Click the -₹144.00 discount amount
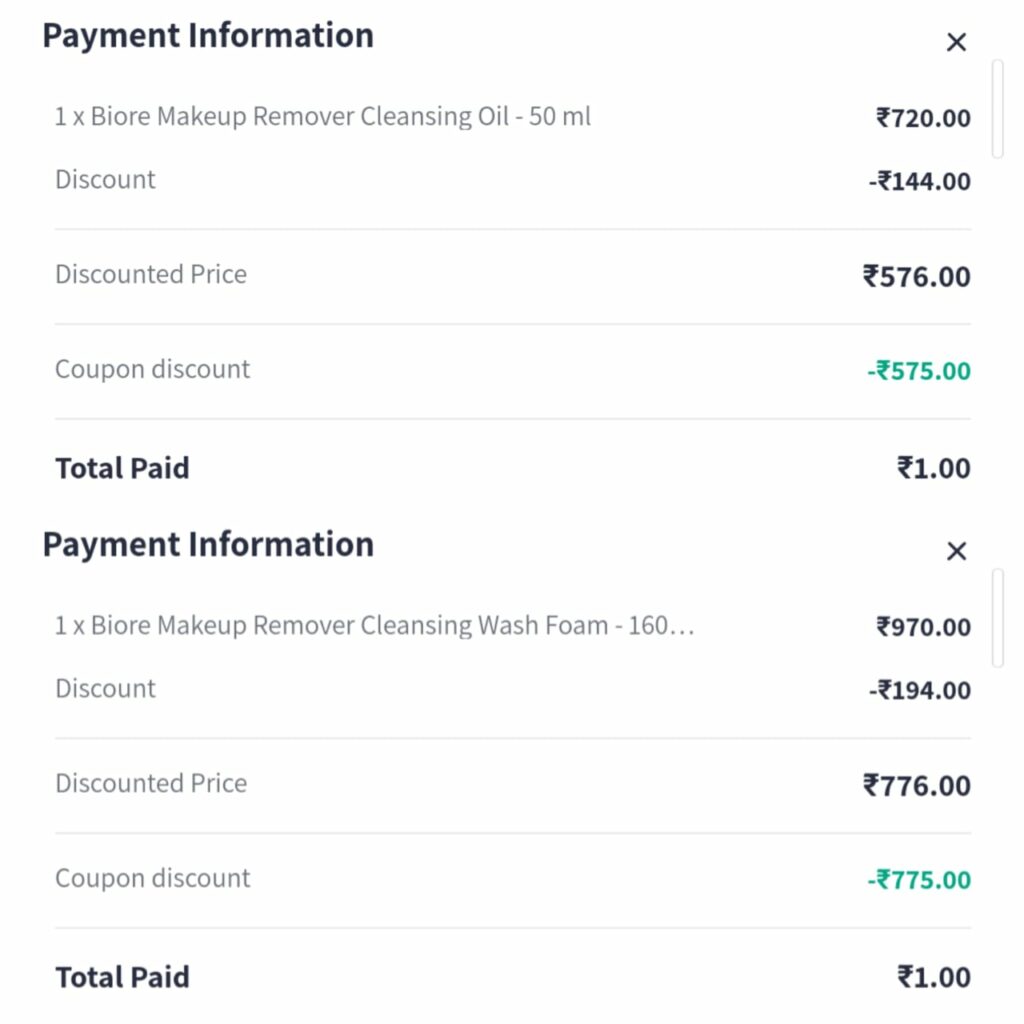 pyautogui.click(x=919, y=181)
